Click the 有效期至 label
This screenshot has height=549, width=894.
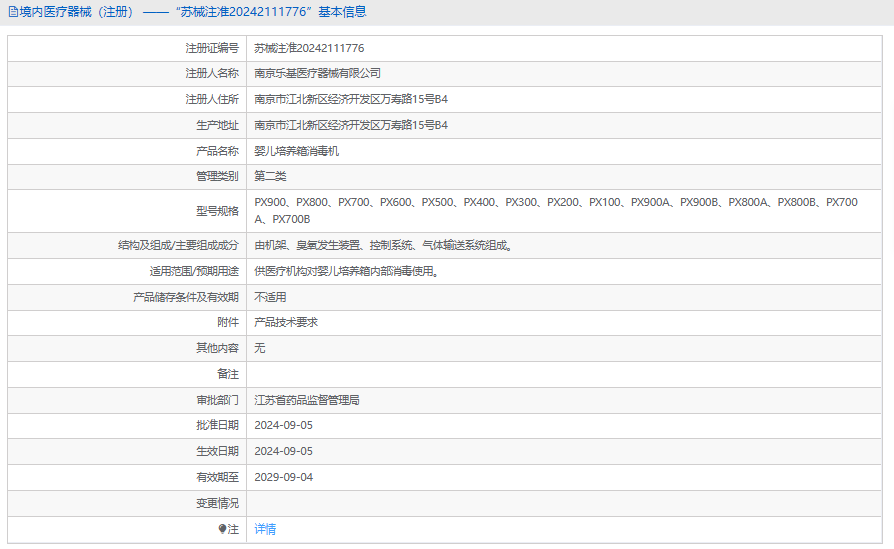pos(217,477)
